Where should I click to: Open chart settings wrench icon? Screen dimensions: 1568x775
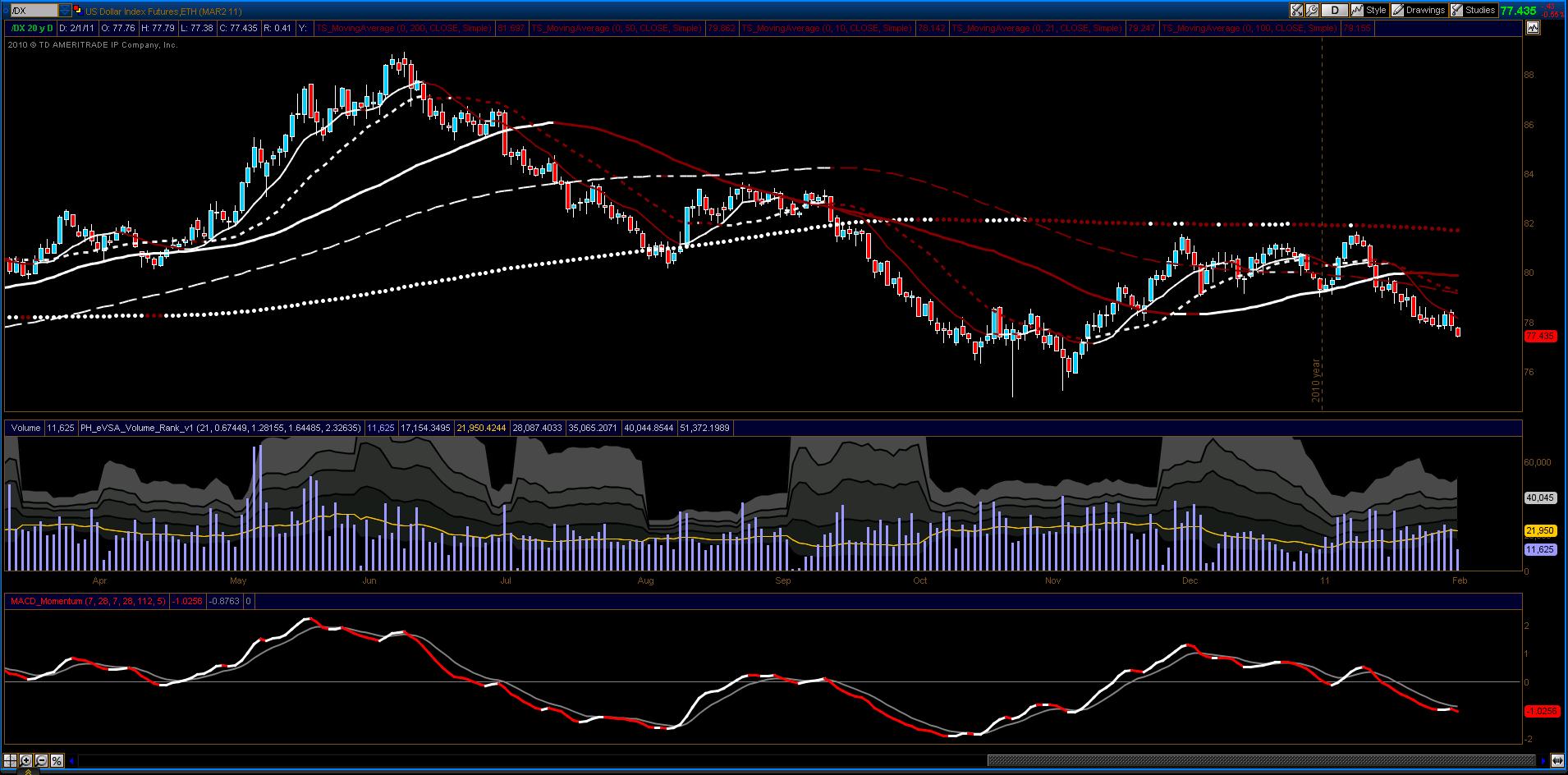(1312, 11)
